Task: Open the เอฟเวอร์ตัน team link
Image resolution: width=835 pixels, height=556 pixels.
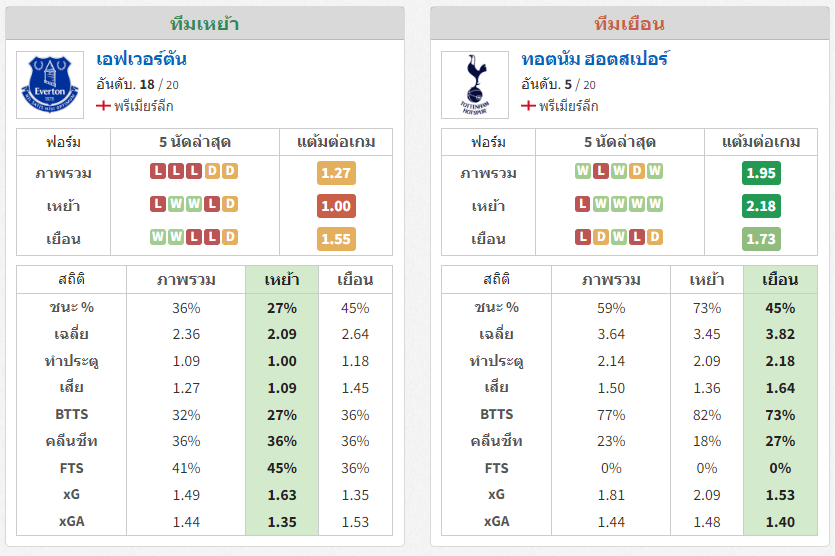Action: click(x=141, y=59)
